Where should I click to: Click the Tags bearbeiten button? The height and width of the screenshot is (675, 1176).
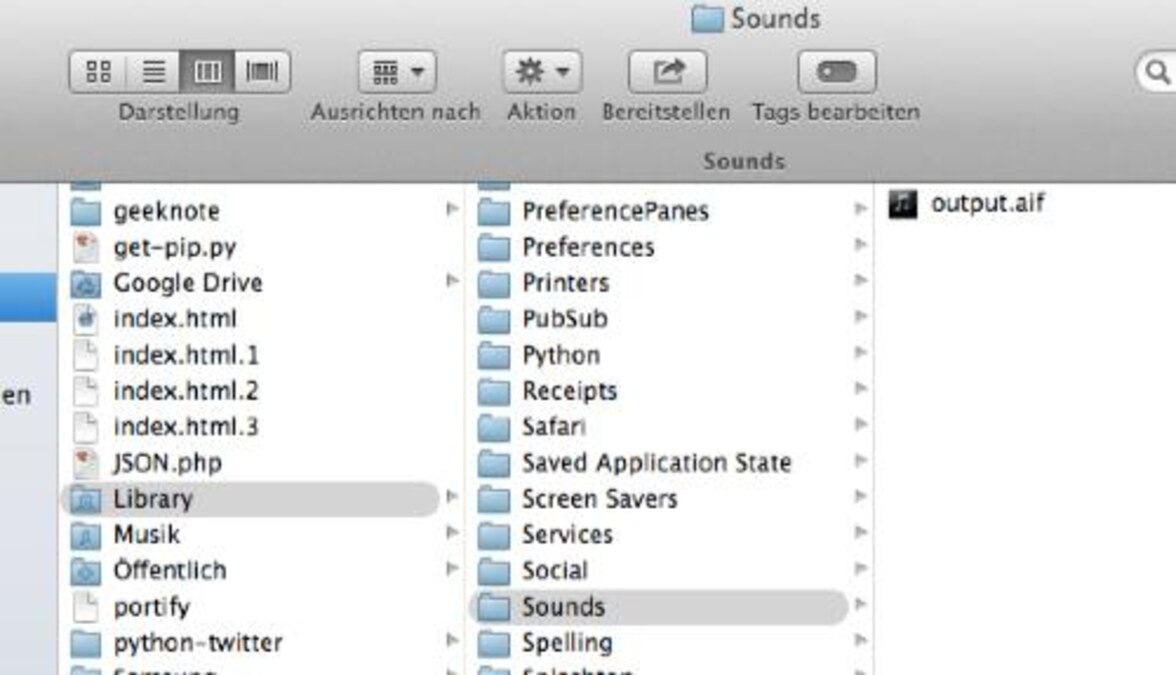point(836,72)
